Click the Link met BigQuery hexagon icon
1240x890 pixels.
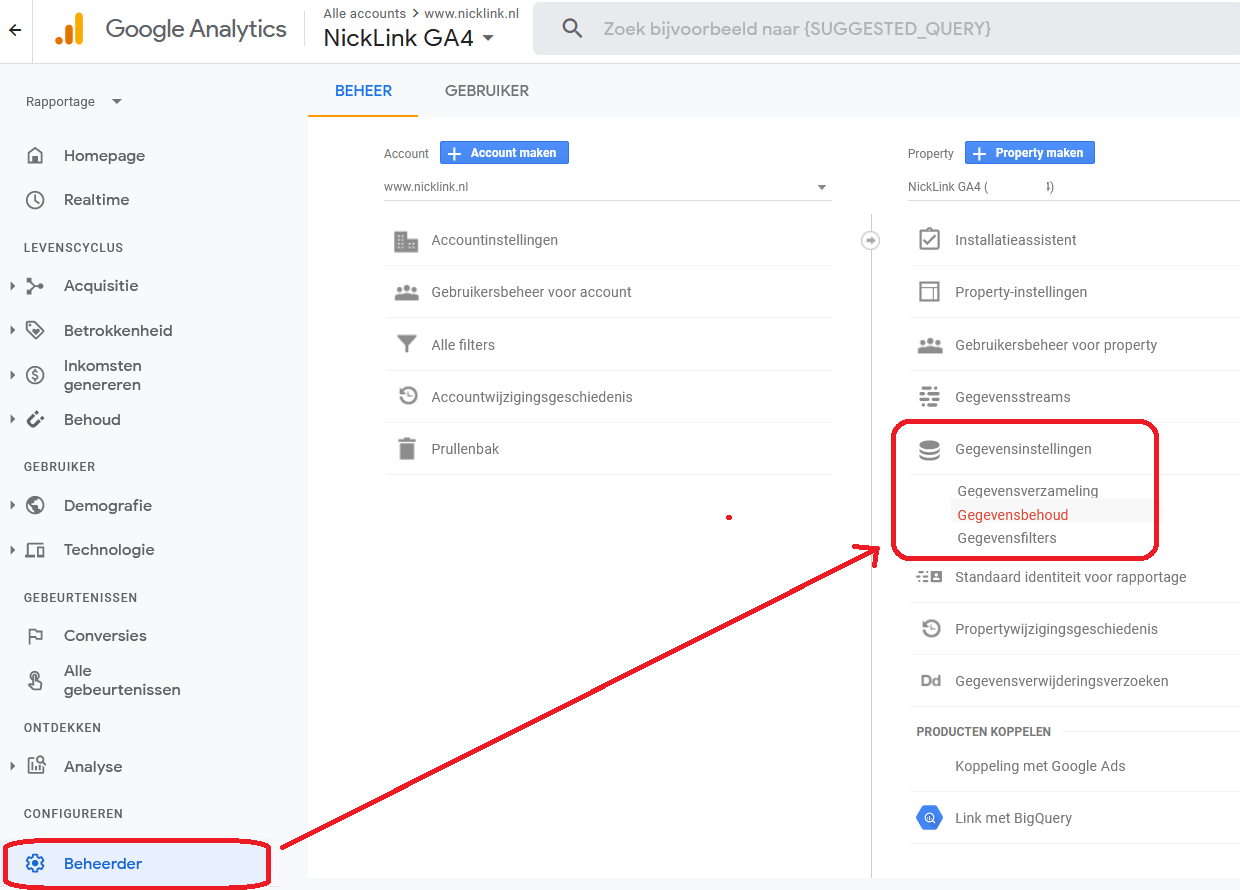point(929,818)
